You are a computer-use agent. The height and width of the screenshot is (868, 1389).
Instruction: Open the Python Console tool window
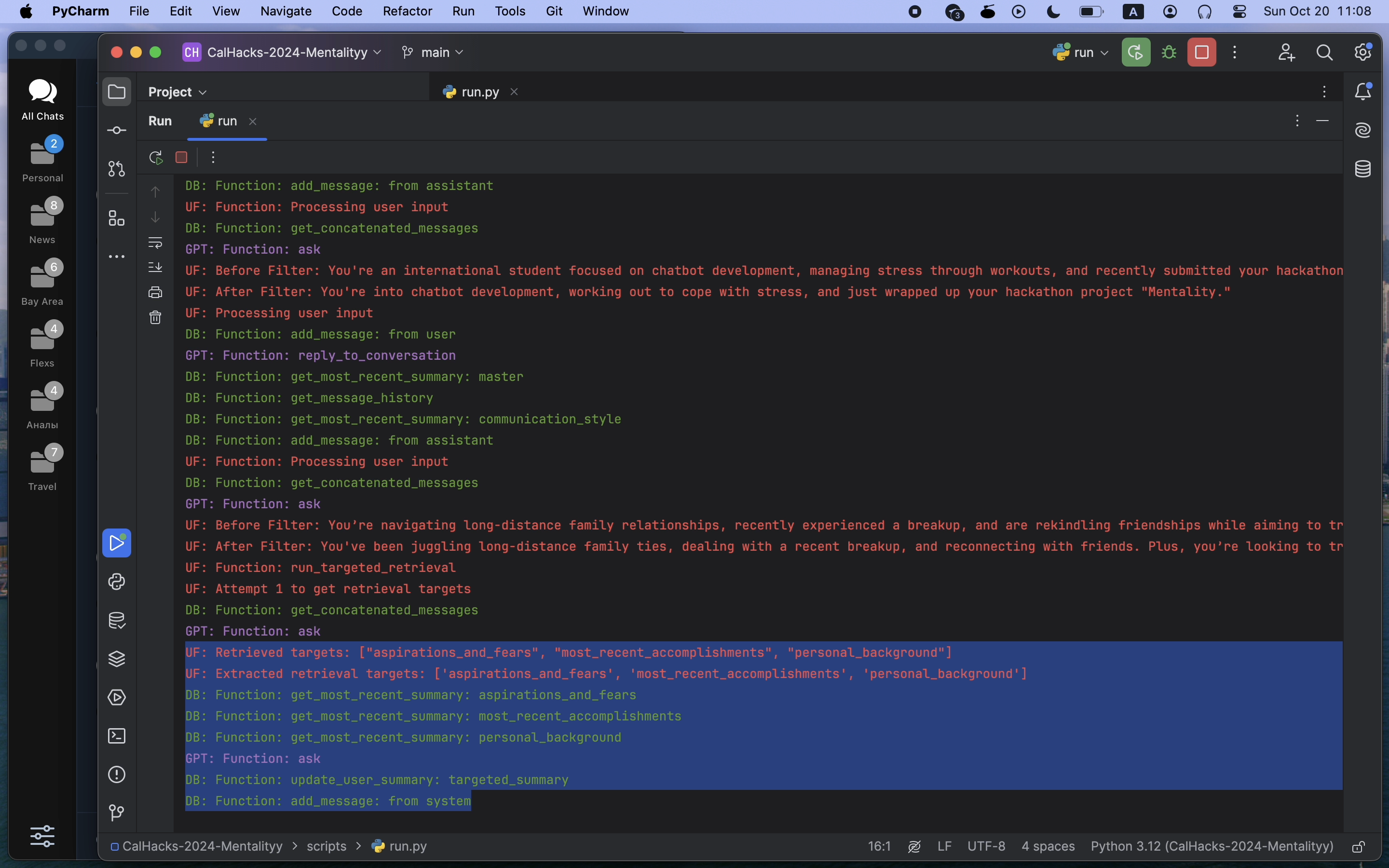[117, 582]
